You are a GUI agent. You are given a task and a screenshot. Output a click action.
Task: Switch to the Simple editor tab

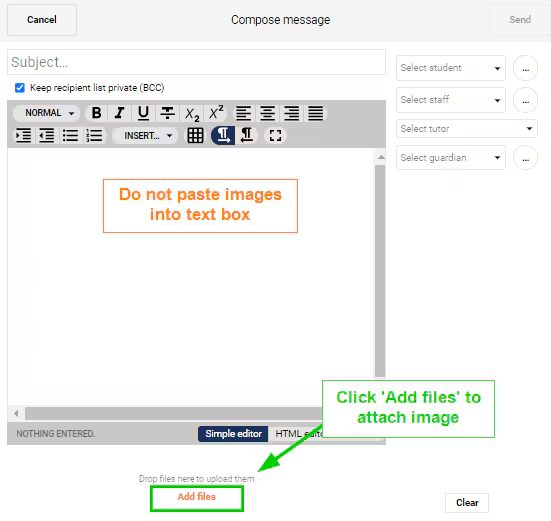tap(233, 434)
